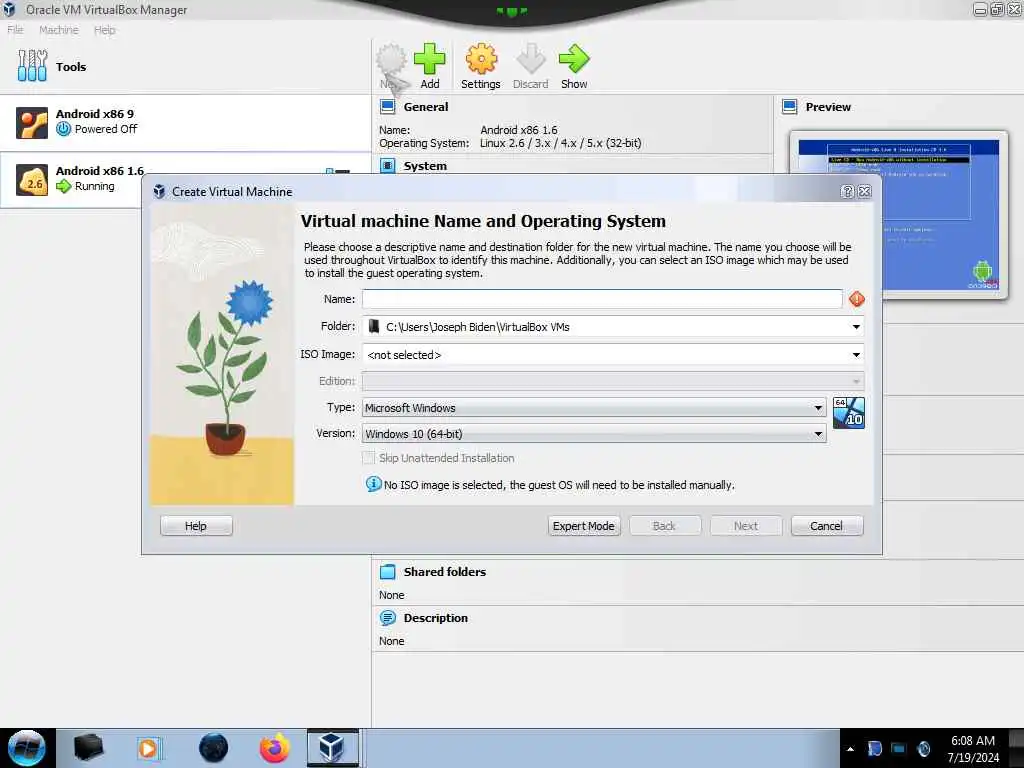This screenshot has width=1024, height=768.
Task: Click the Description section icon
Action: pos(387,618)
